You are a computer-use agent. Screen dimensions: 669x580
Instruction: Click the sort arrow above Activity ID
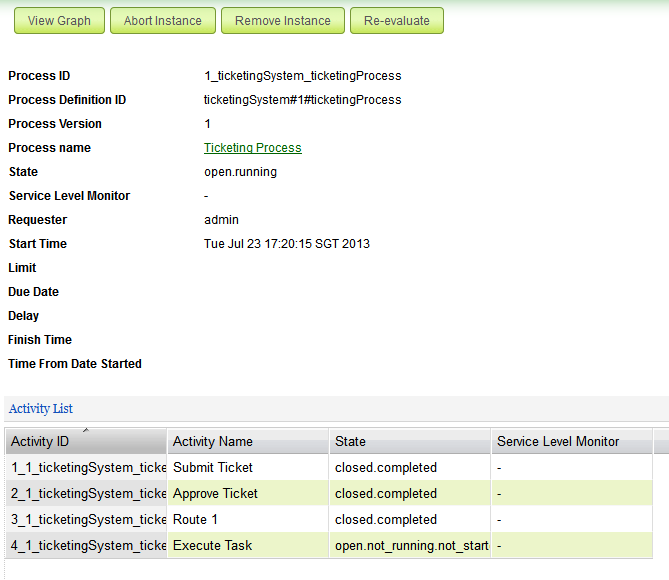[x=85, y=431]
